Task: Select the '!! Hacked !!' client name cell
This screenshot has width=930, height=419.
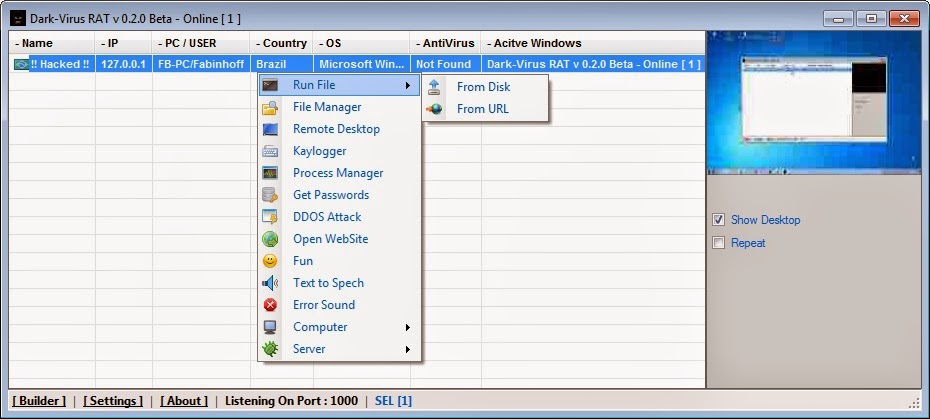Action: 59,64
